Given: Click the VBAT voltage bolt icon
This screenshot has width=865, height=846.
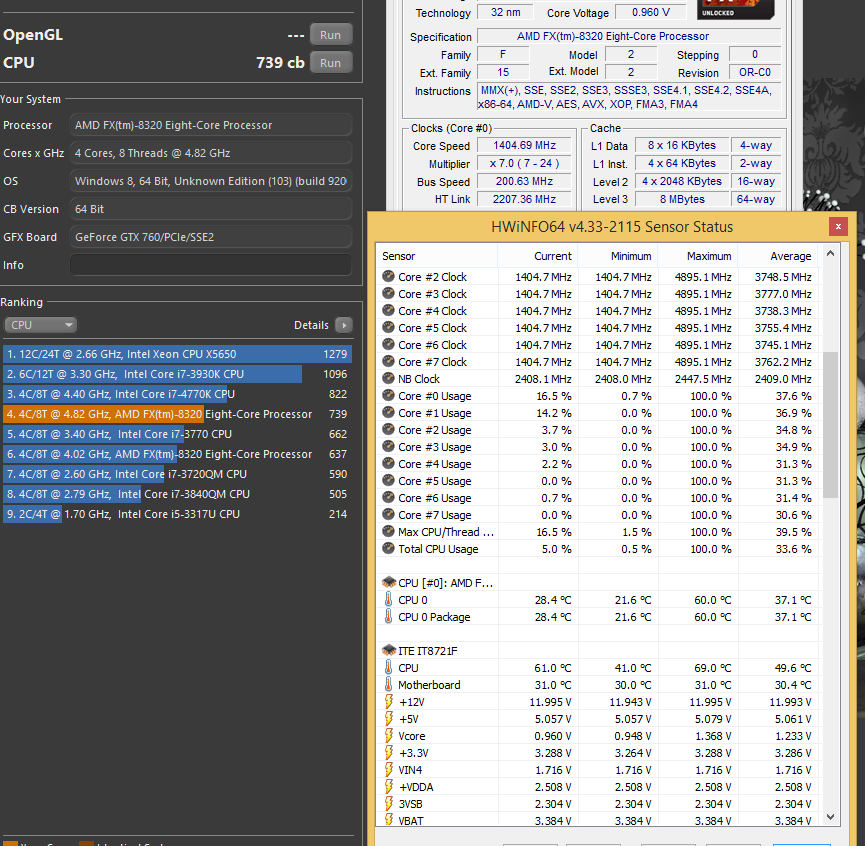Looking at the screenshot, I should tap(388, 820).
